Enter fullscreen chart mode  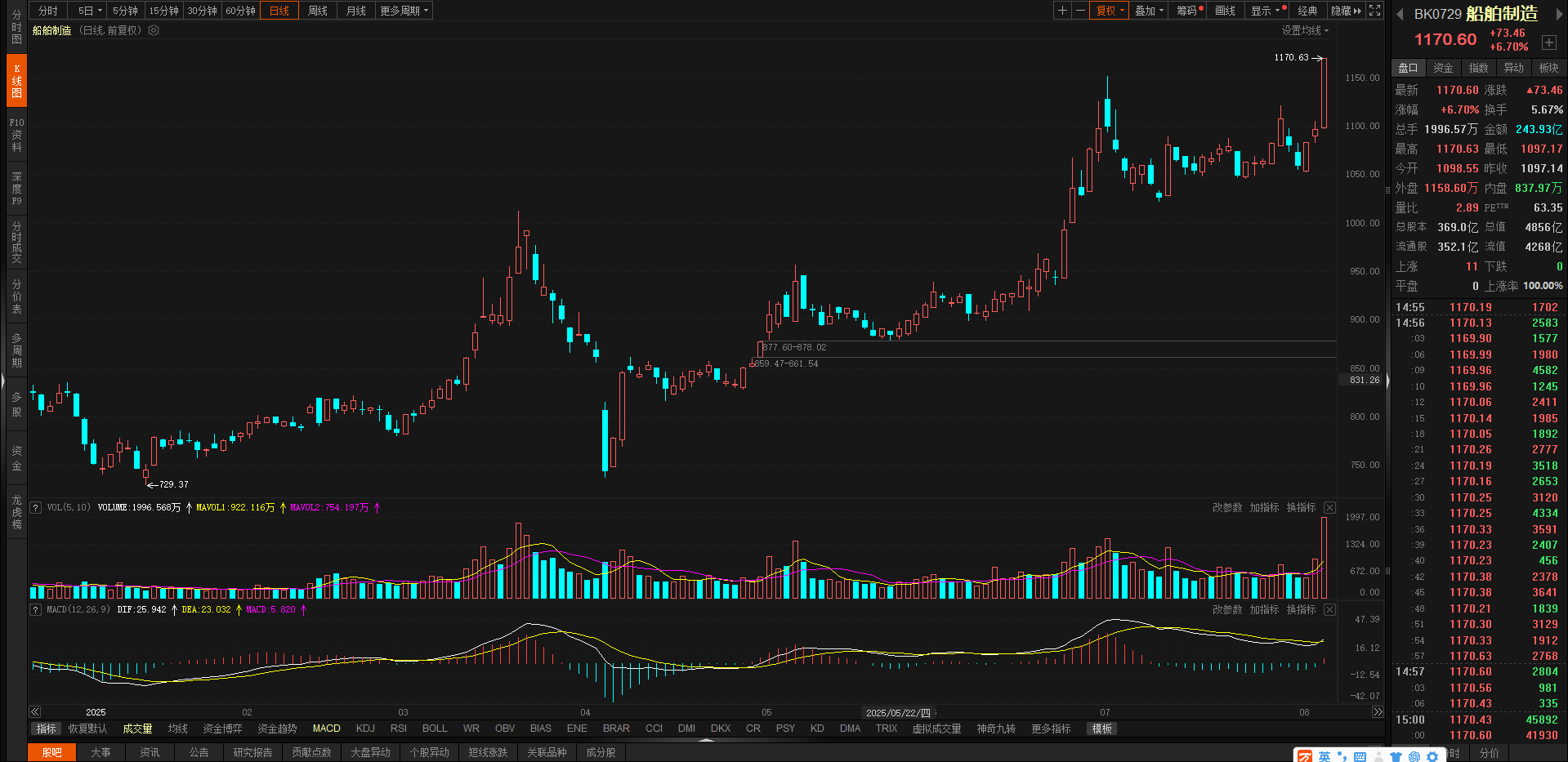click(1375, 11)
